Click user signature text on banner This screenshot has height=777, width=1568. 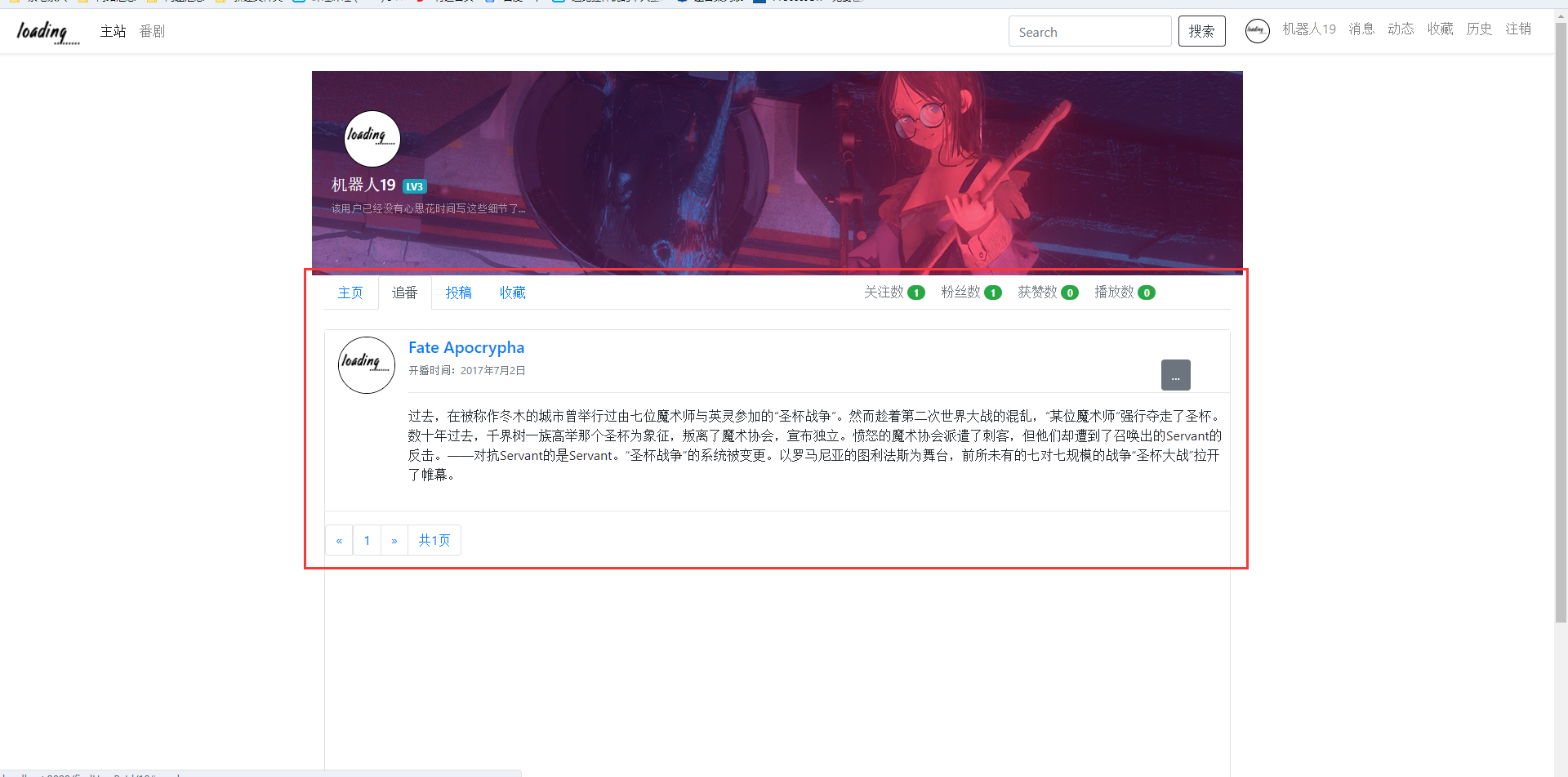click(x=429, y=208)
